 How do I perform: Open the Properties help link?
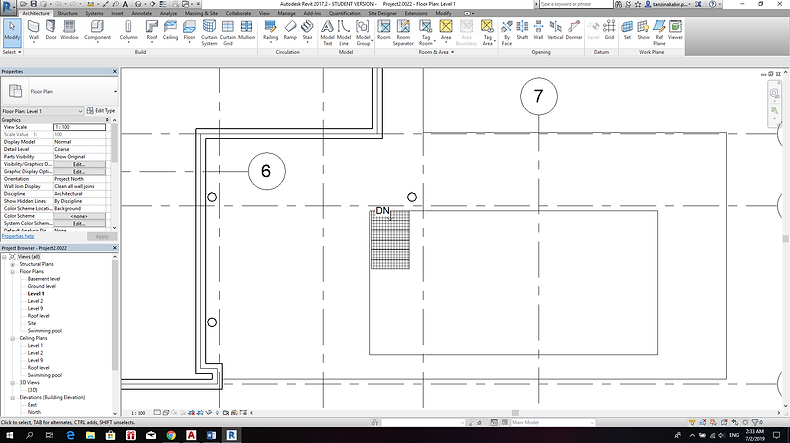point(18,236)
